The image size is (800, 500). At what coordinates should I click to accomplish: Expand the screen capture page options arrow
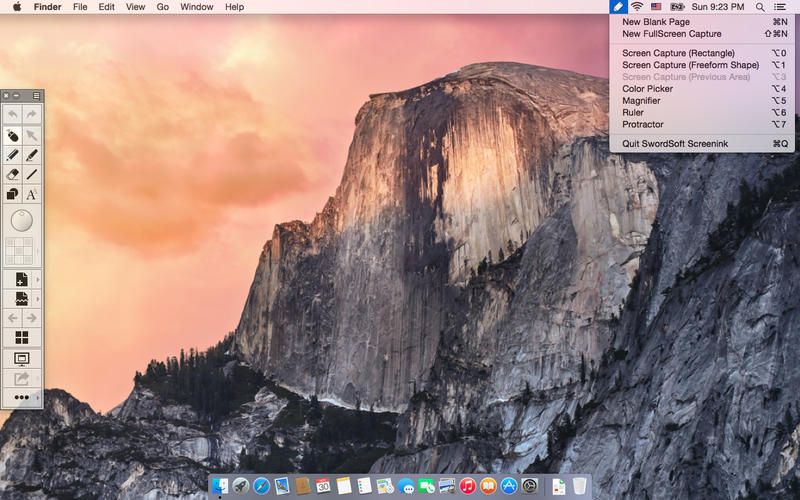pyautogui.click(x=38, y=299)
